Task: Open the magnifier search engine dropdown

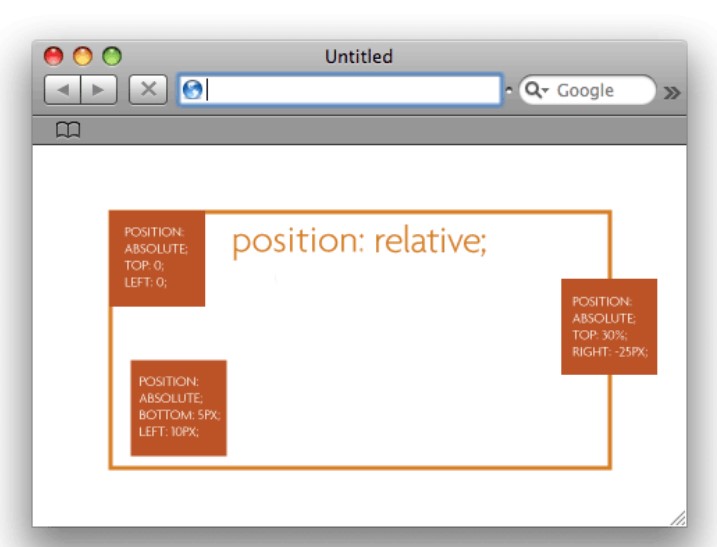Action: pos(536,90)
